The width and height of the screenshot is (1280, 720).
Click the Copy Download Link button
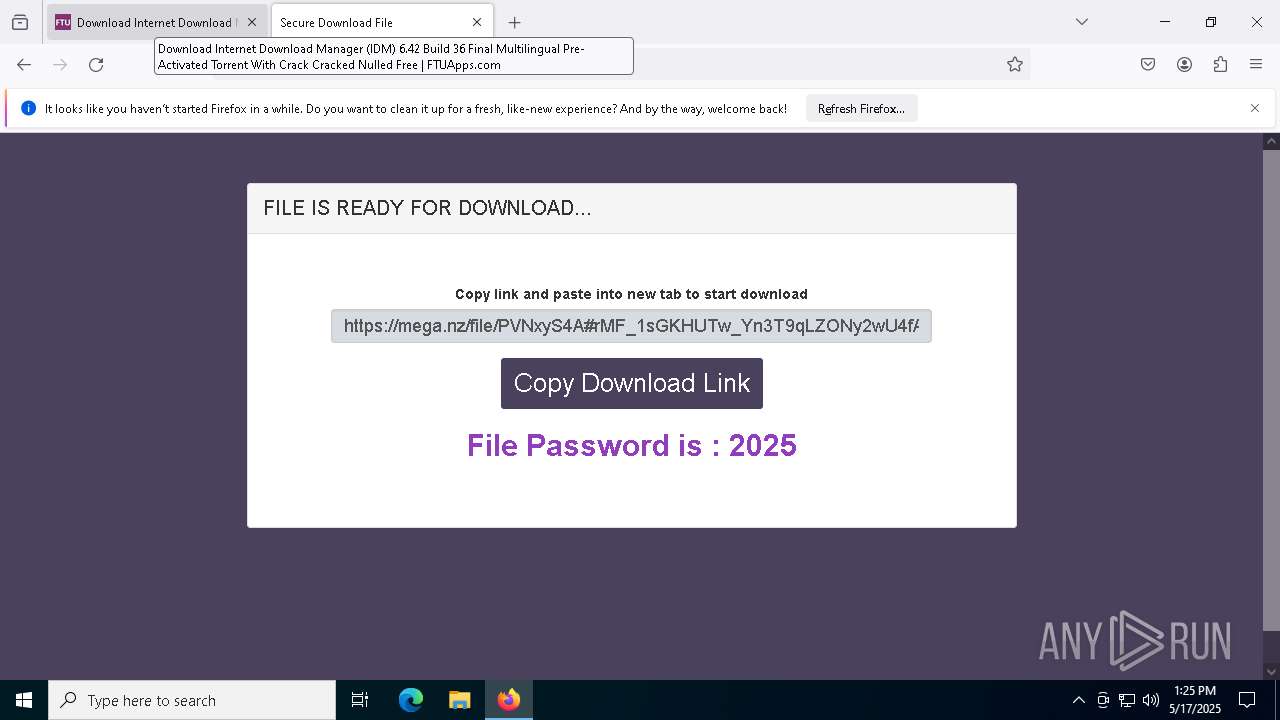pos(632,383)
